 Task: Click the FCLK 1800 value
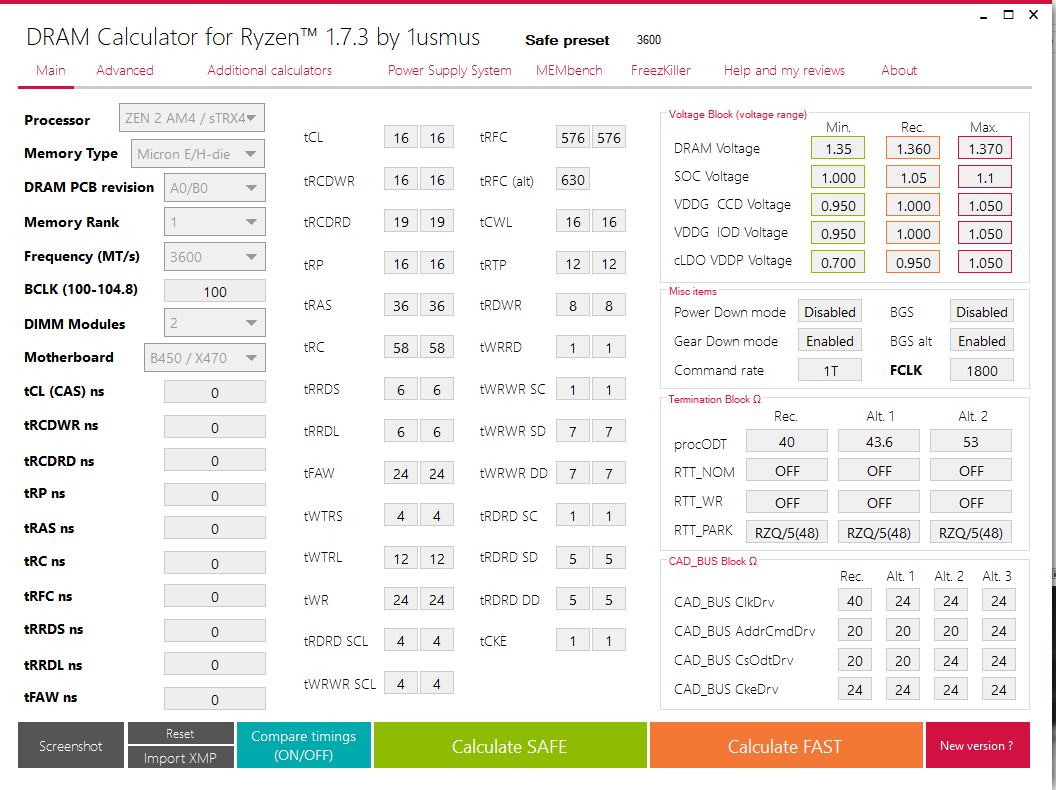[x=981, y=370]
